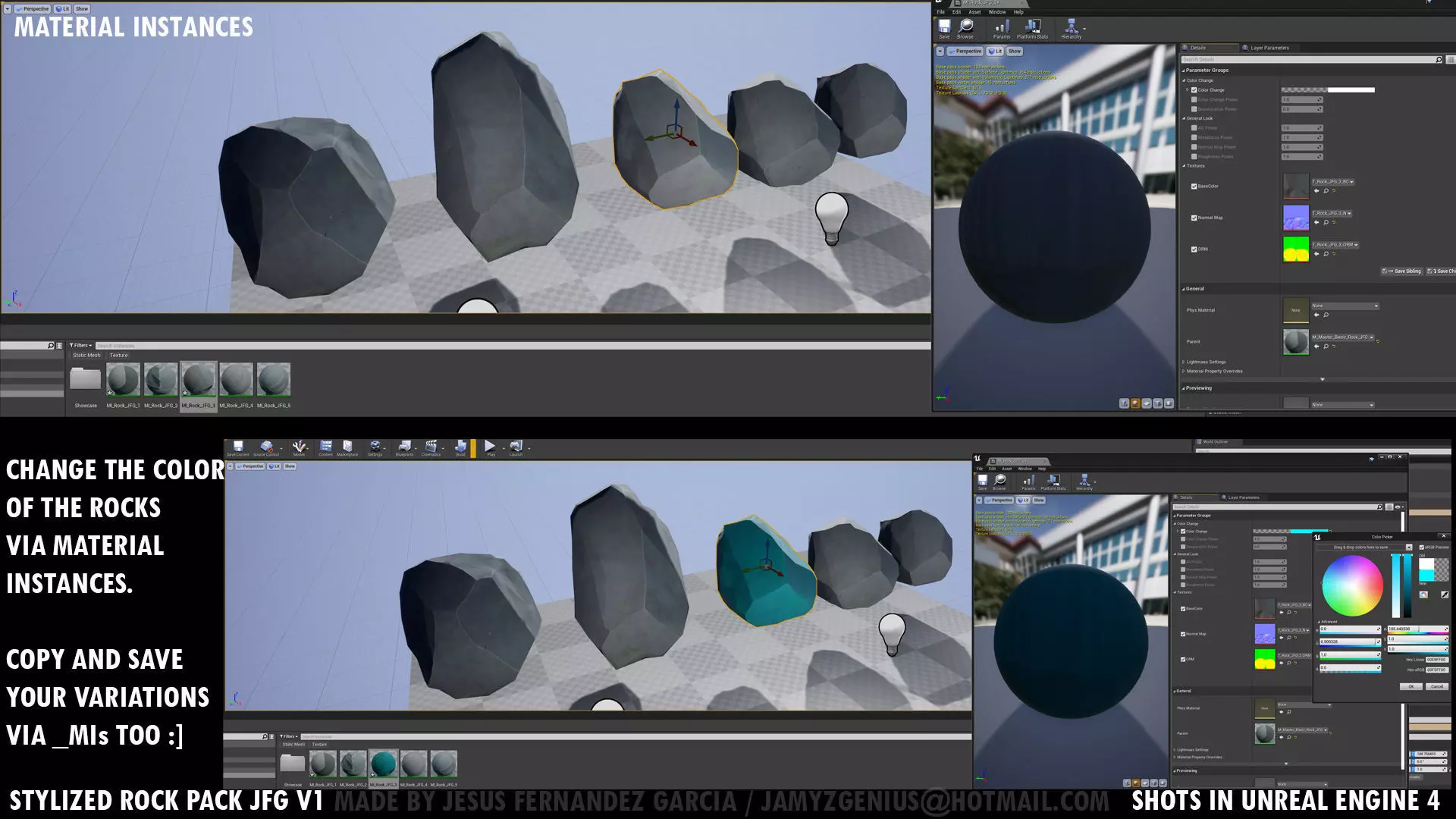The image size is (1456, 819).
Task: Open Source Control in the level editor toolbar
Action: click(266, 448)
